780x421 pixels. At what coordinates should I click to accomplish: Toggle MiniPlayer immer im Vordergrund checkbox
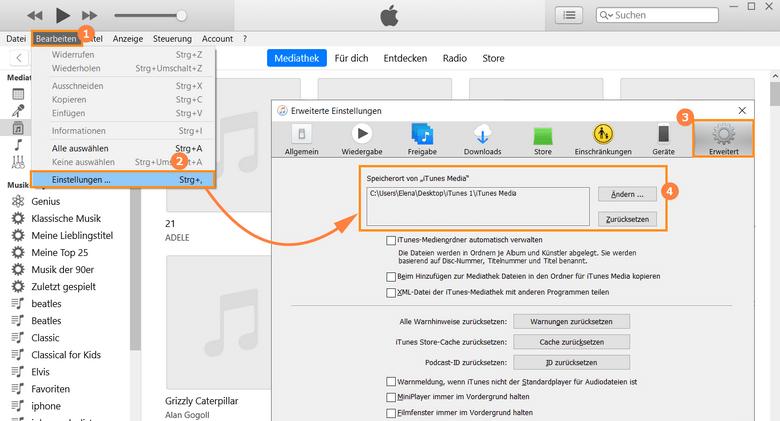(x=391, y=397)
